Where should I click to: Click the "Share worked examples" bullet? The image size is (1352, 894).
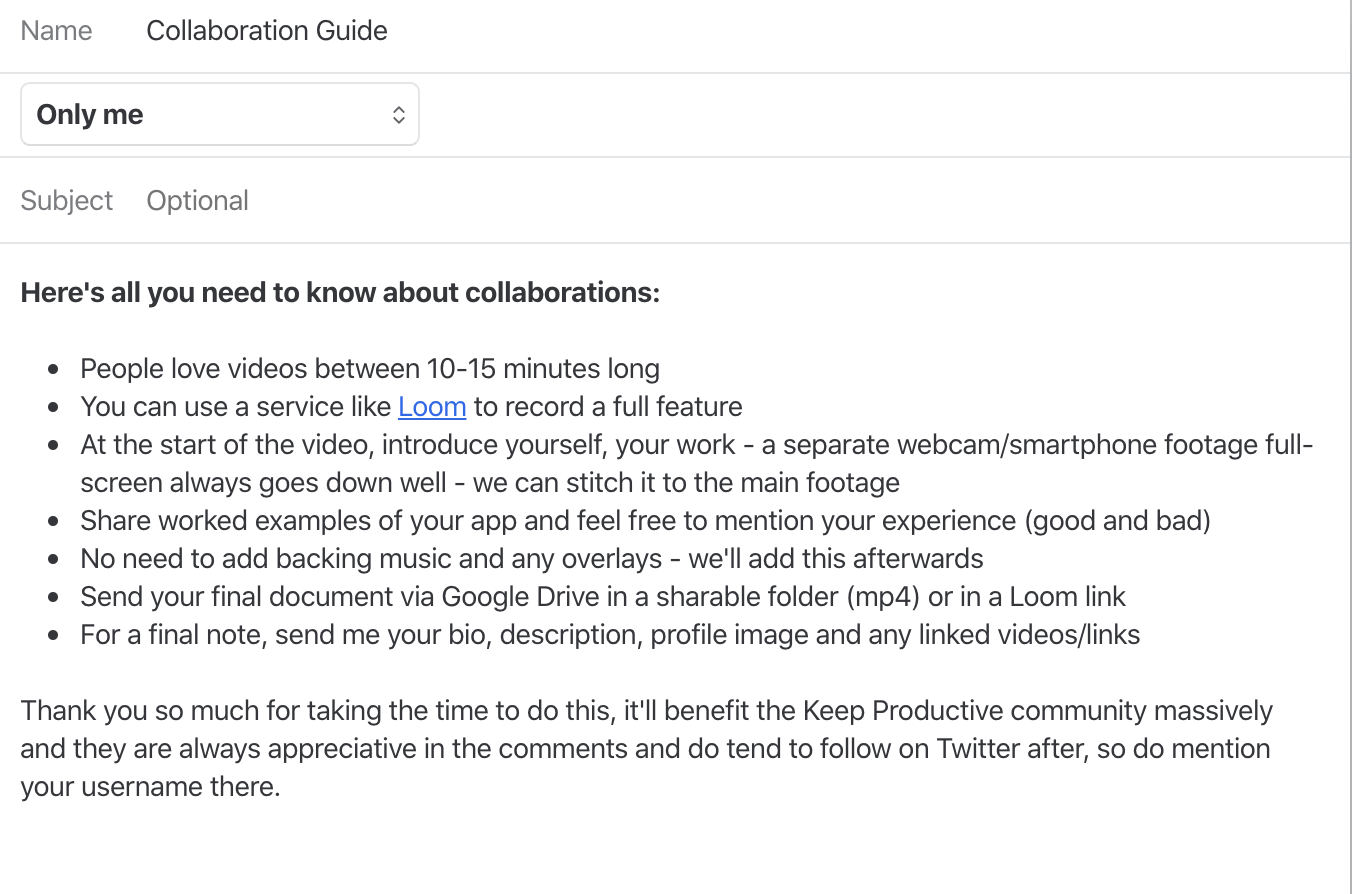coord(645,521)
